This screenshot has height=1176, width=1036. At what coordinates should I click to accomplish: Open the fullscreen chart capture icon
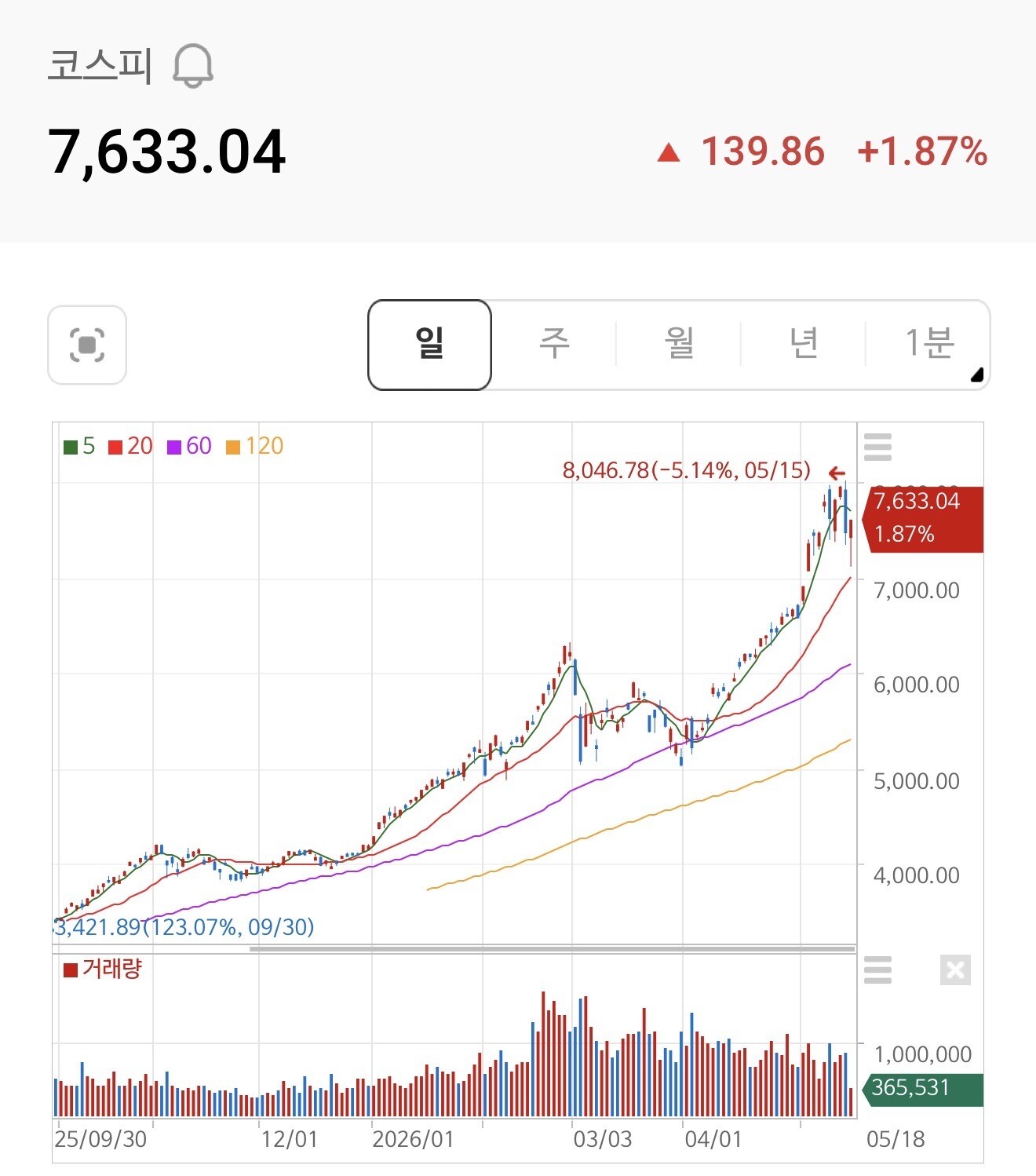[87, 345]
